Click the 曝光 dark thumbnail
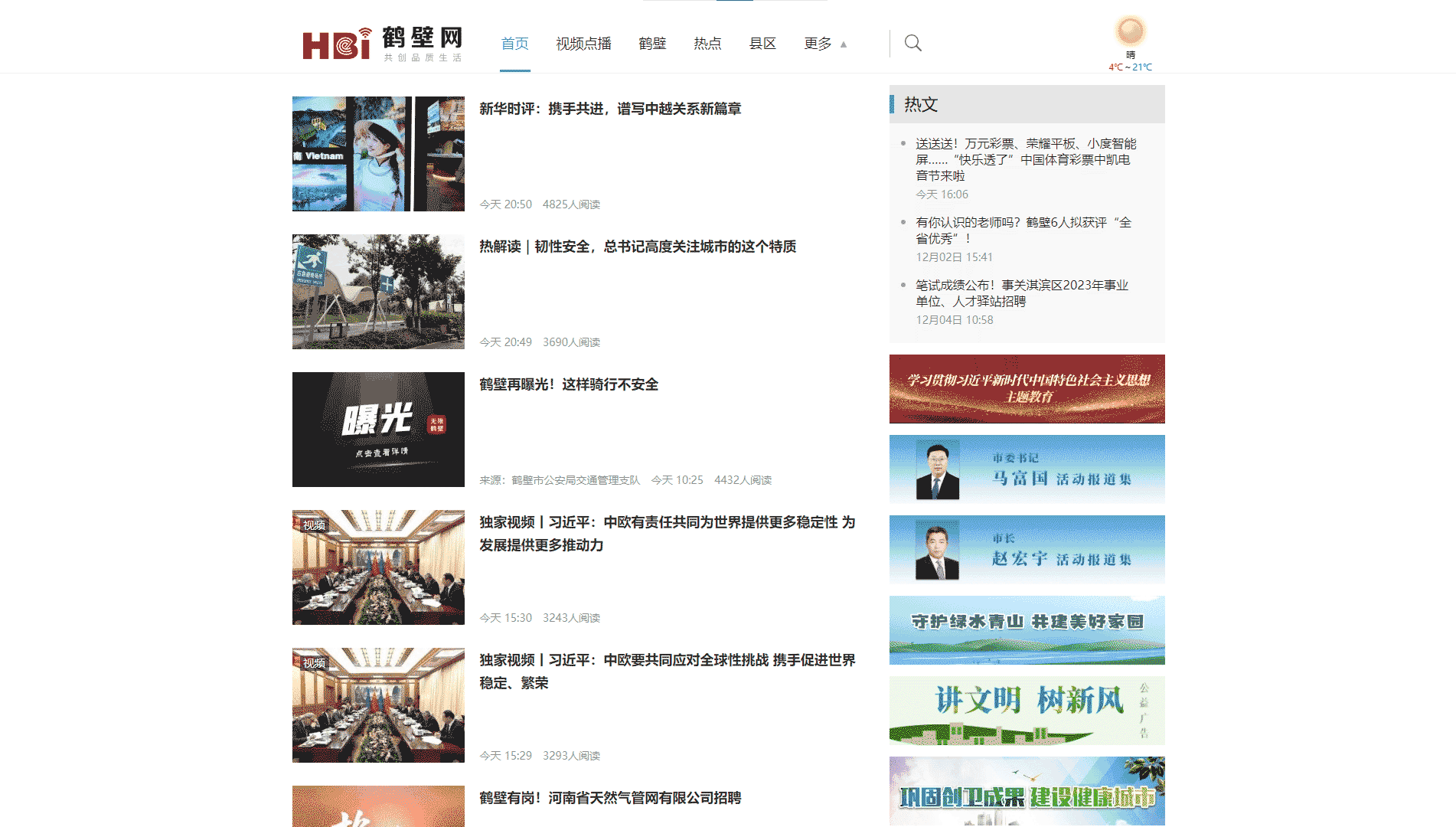The height and width of the screenshot is (827, 1456). click(378, 430)
